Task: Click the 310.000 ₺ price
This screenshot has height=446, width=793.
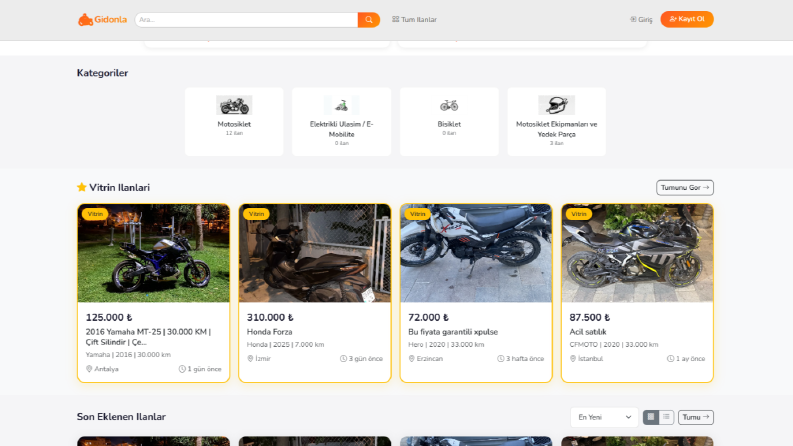Action: point(270,318)
